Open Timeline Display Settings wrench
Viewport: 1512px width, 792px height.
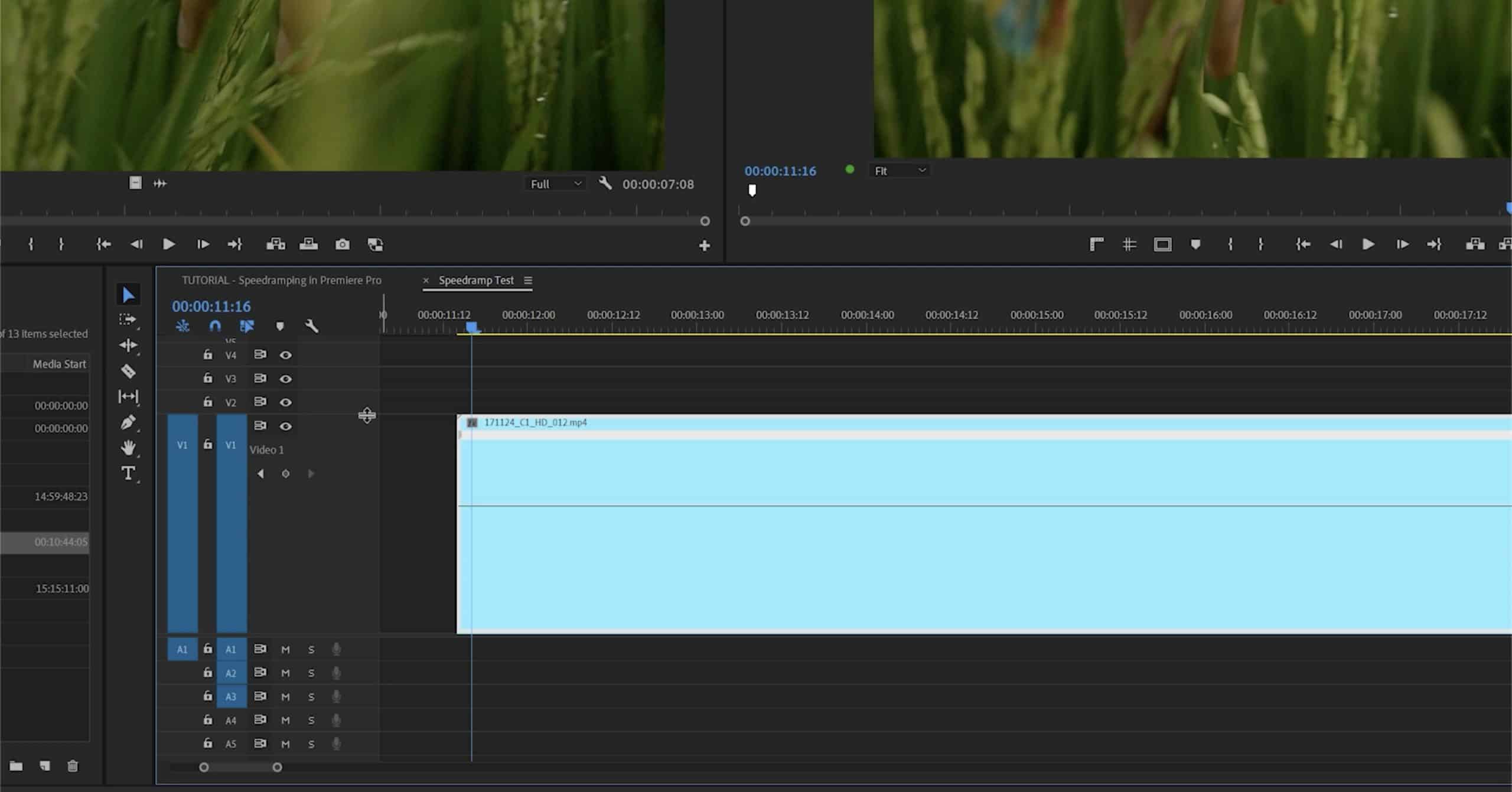pyautogui.click(x=312, y=326)
